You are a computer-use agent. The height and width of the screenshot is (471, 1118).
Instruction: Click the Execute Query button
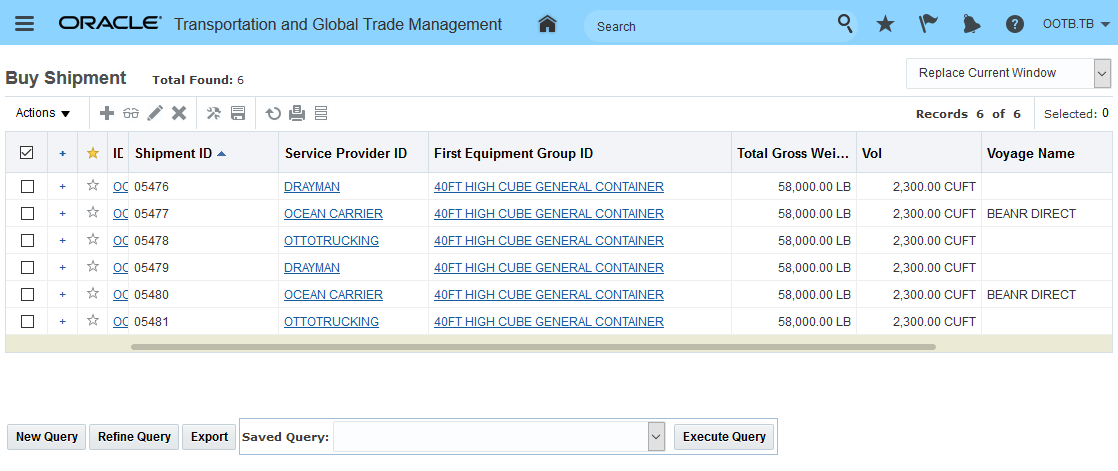[x=723, y=436]
